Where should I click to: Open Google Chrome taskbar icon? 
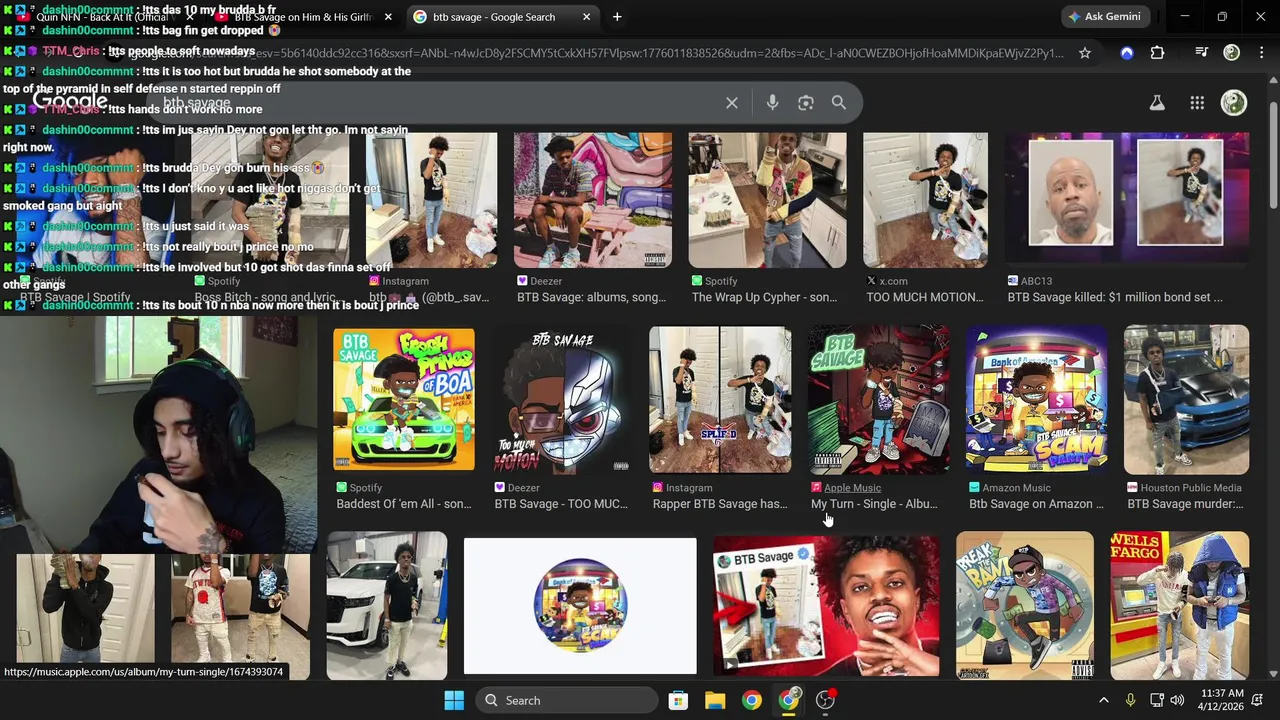click(x=752, y=700)
